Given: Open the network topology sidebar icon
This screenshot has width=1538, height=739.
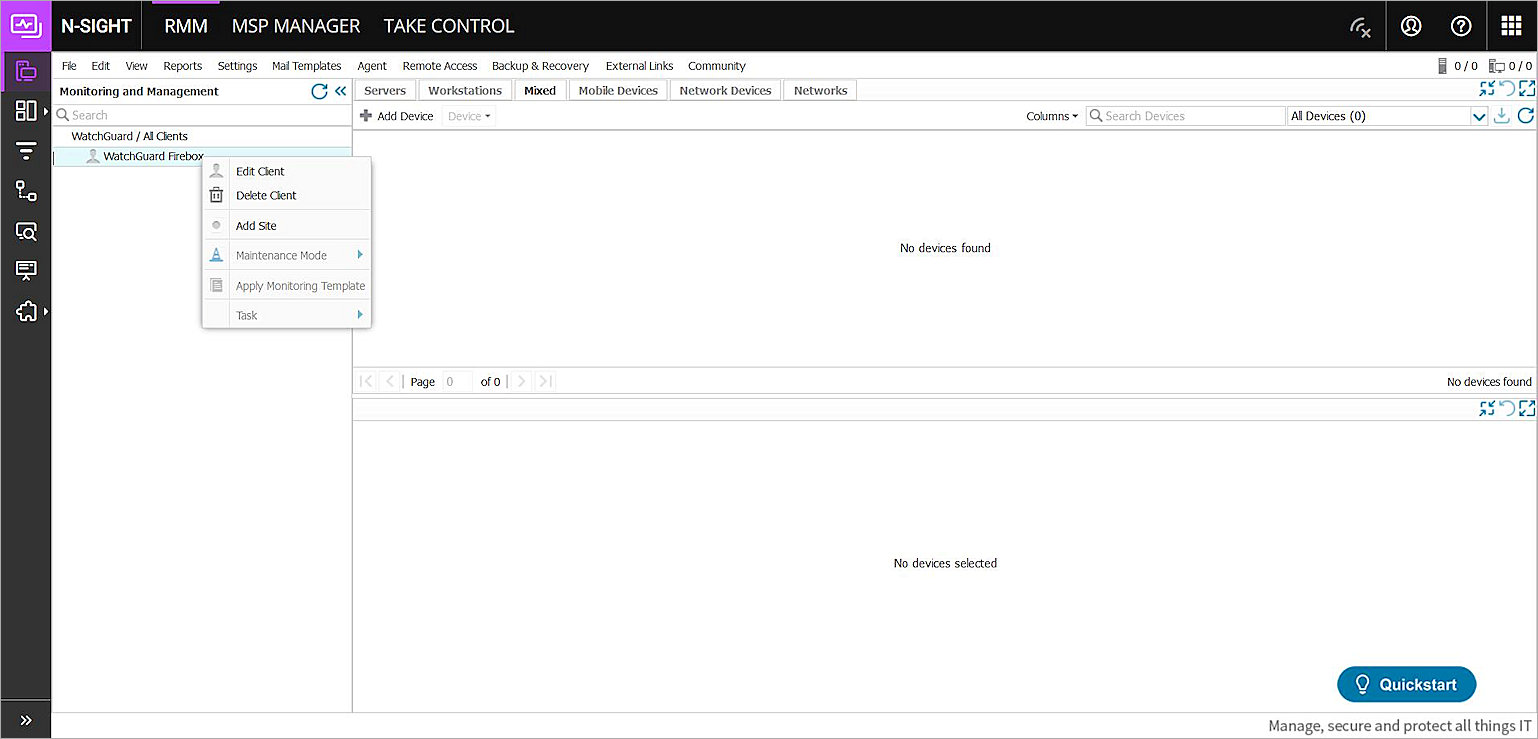Looking at the screenshot, I should [x=26, y=191].
